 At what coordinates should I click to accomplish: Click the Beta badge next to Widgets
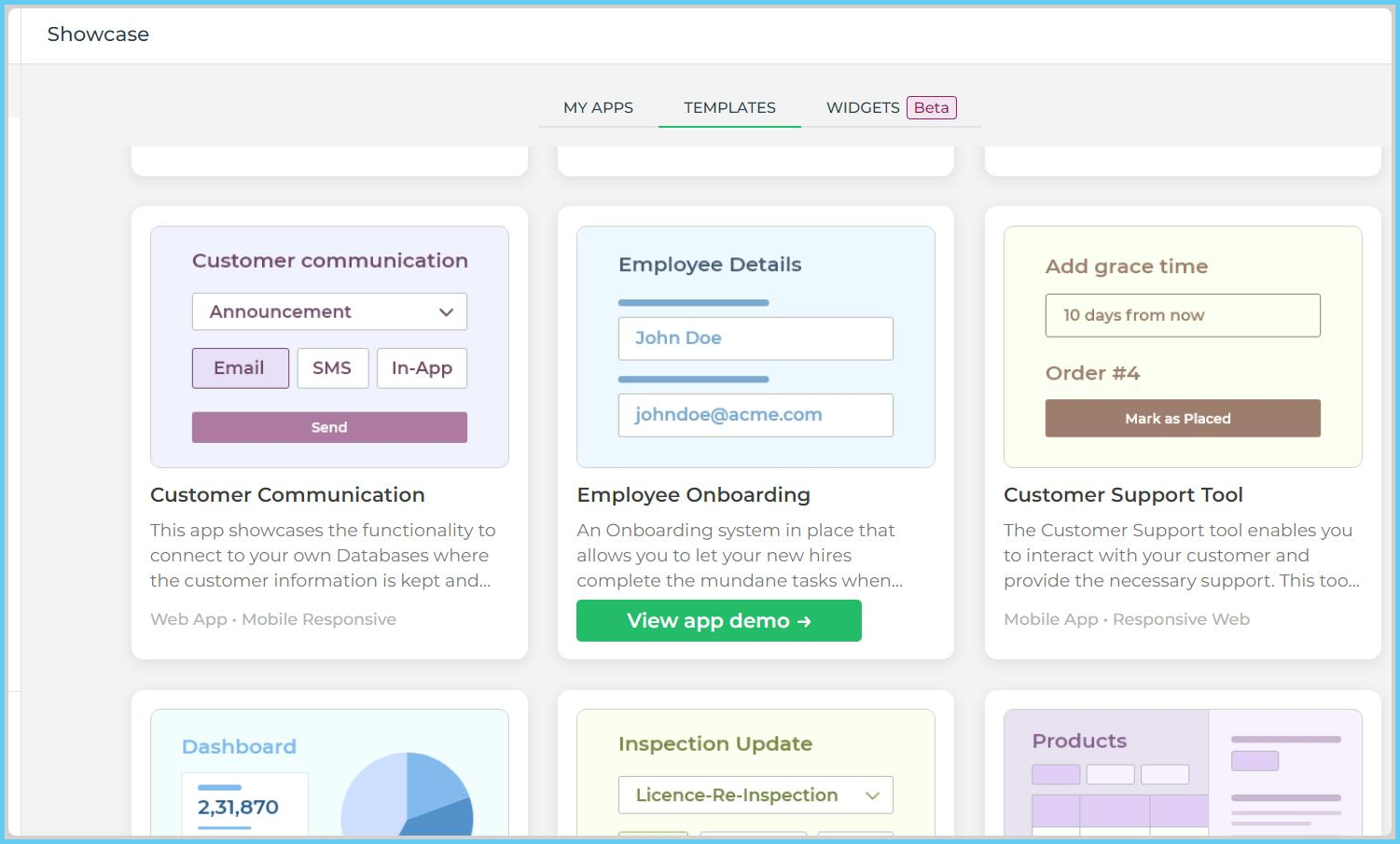click(931, 107)
